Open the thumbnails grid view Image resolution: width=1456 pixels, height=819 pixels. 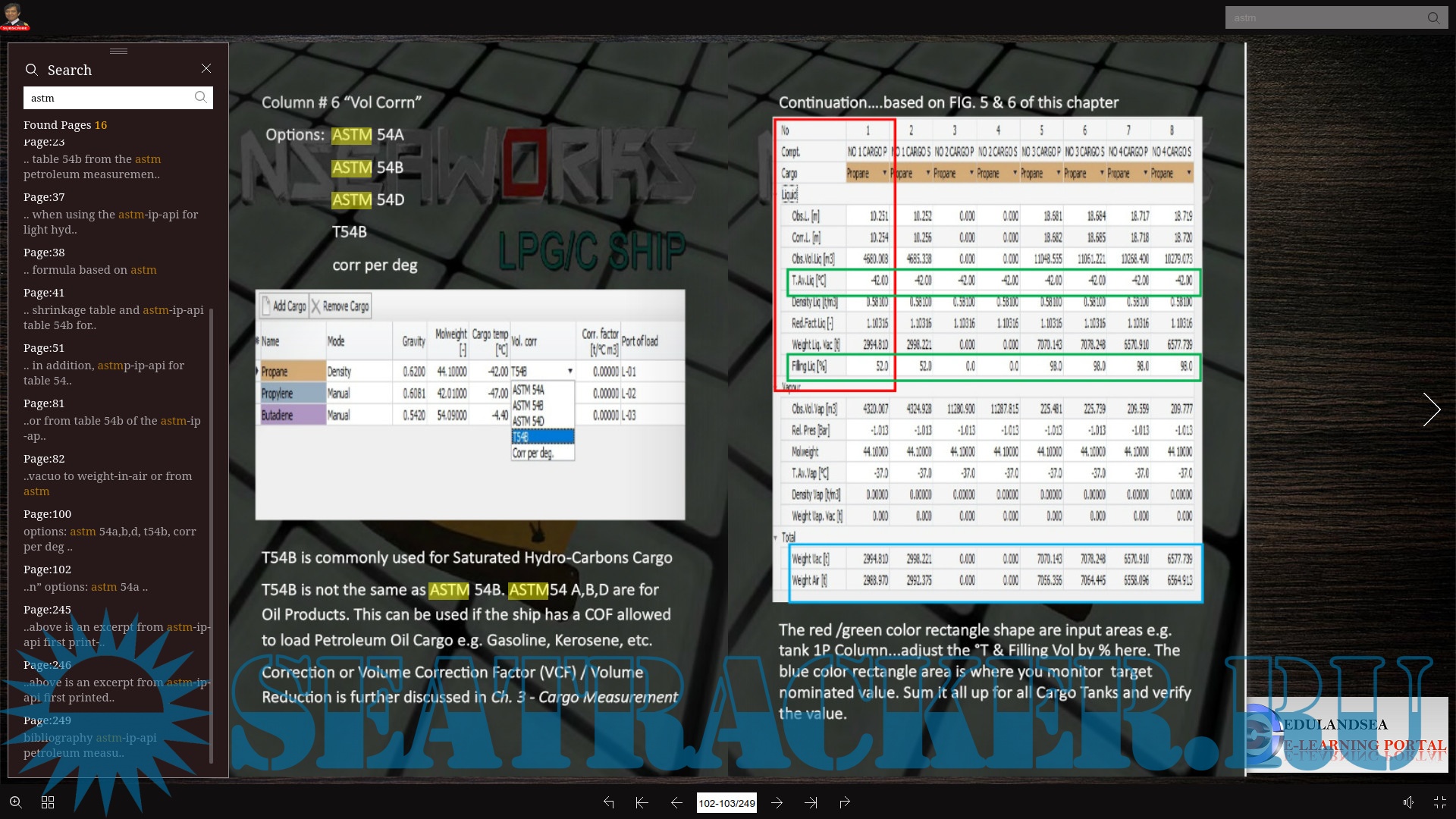48,802
